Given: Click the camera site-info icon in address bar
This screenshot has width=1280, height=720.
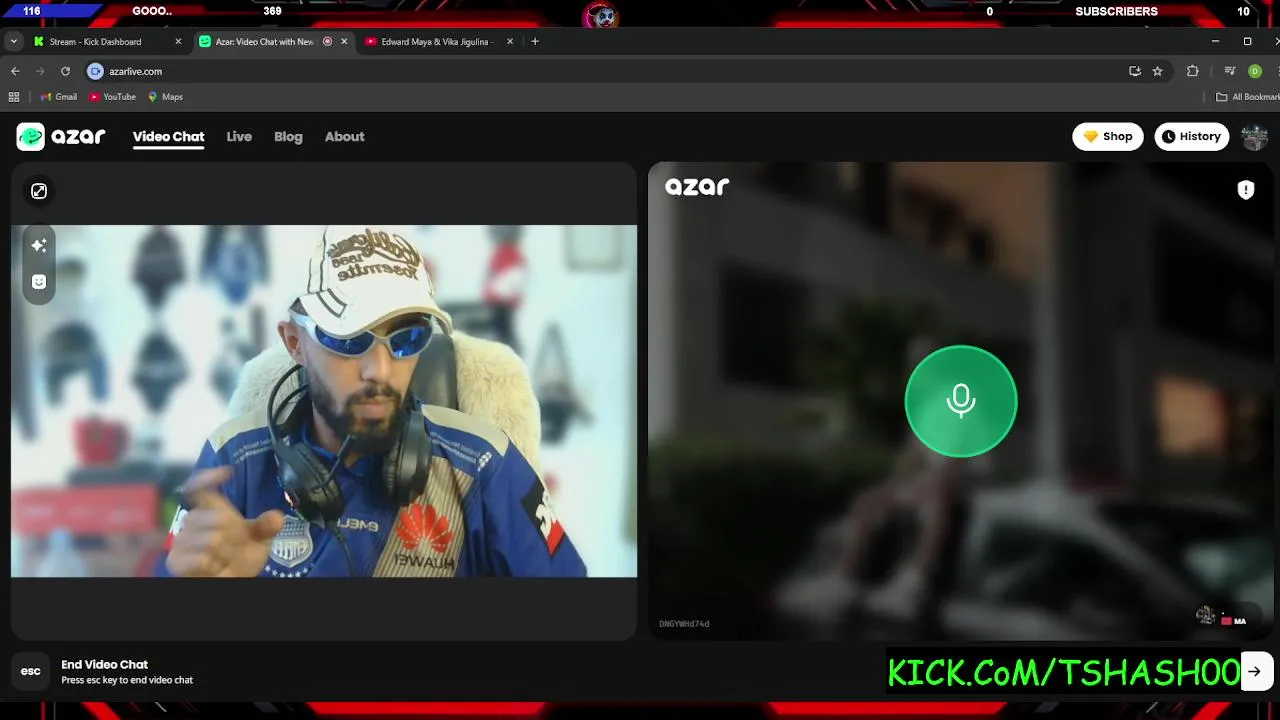Looking at the screenshot, I should (95, 71).
